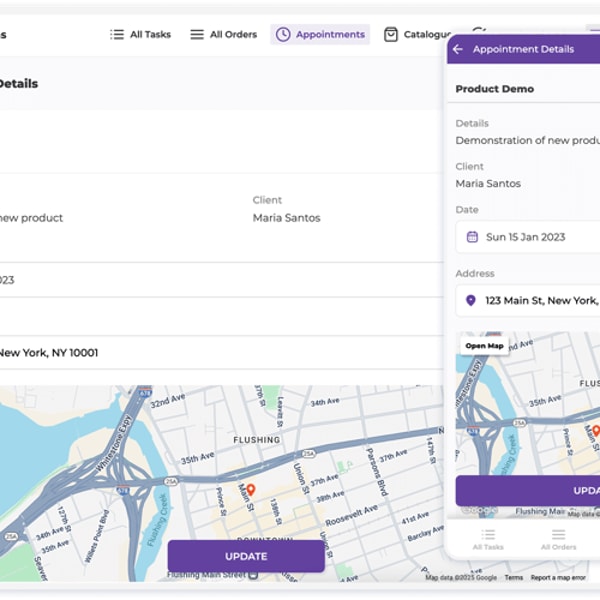Click the Whitestone Expy label on the large map
600x600 pixels.
[114, 443]
